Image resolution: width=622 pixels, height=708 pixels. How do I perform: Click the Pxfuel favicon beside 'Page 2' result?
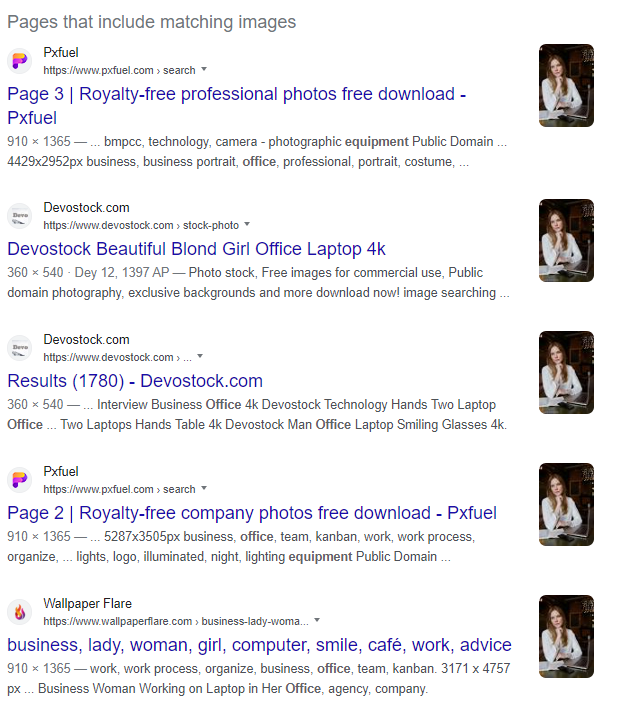19,480
